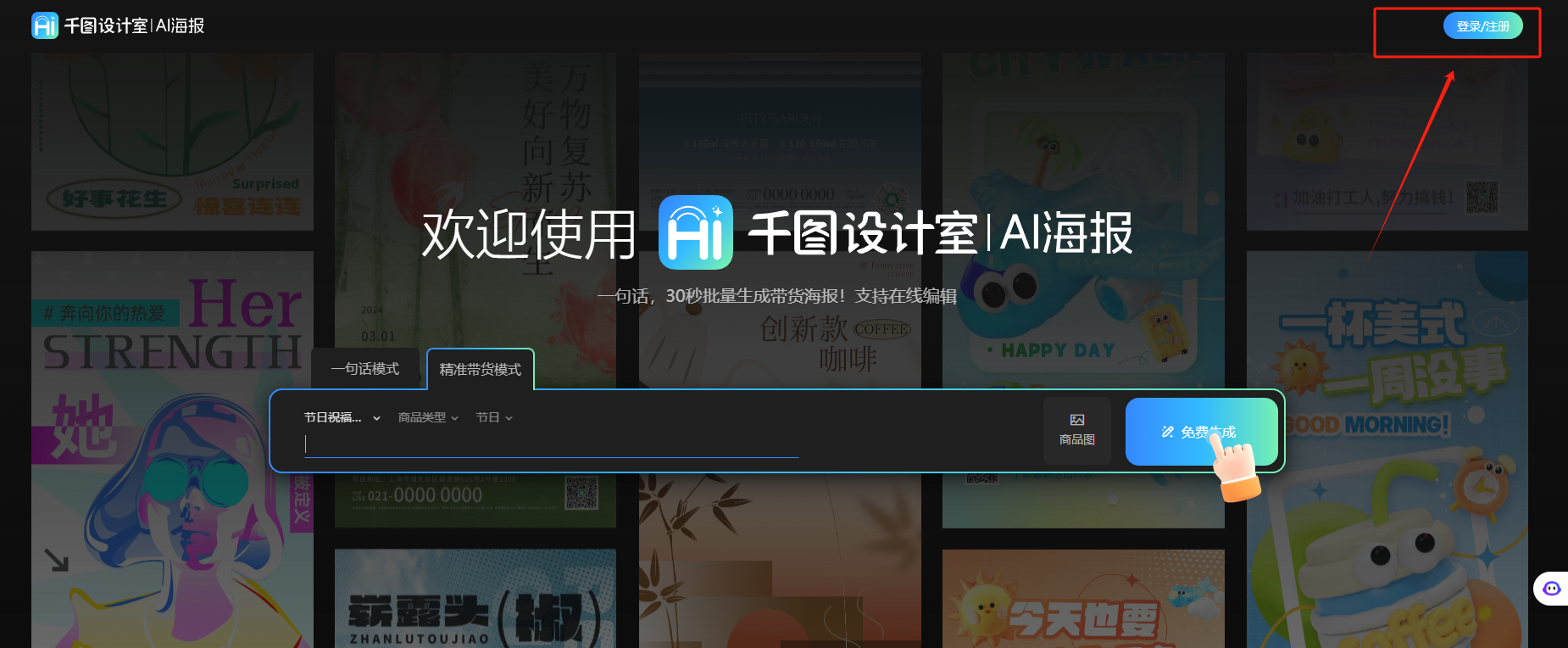Select the 精准带货模式 tab
The height and width of the screenshot is (648, 1568).
(x=481, y=369)
